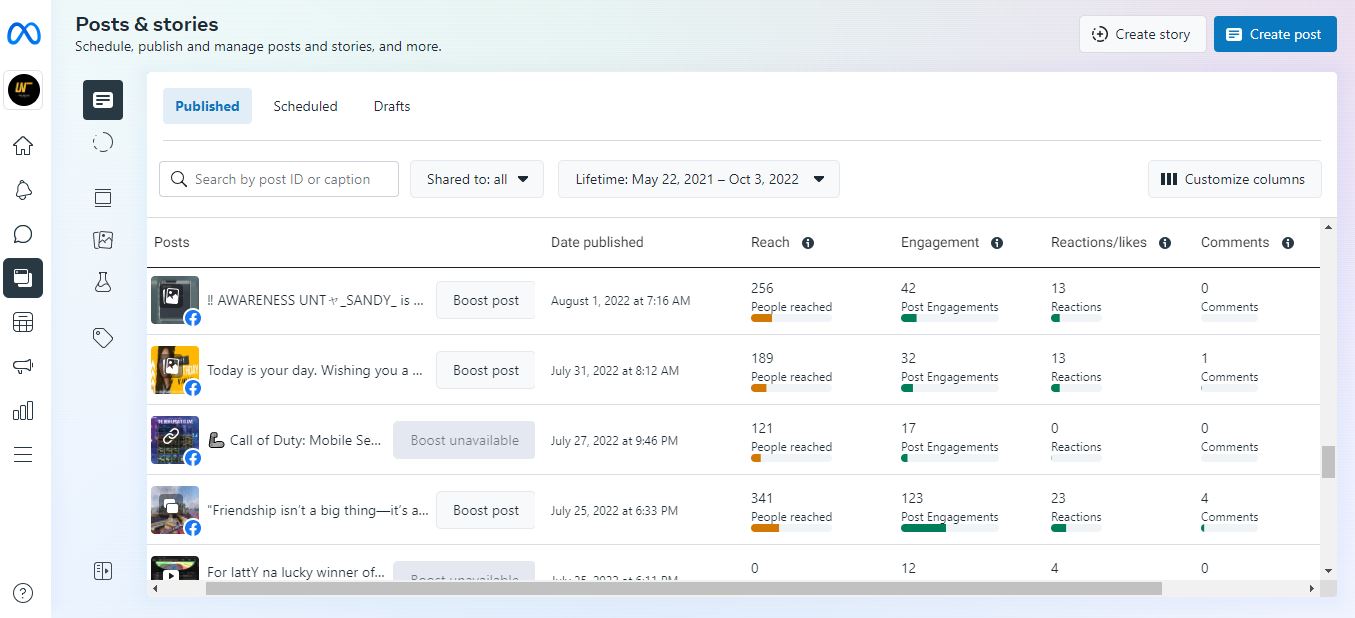Show Engagement info tooltip icon
The height and width of the screenshot is (618, 1355).
tap(997, 243)
